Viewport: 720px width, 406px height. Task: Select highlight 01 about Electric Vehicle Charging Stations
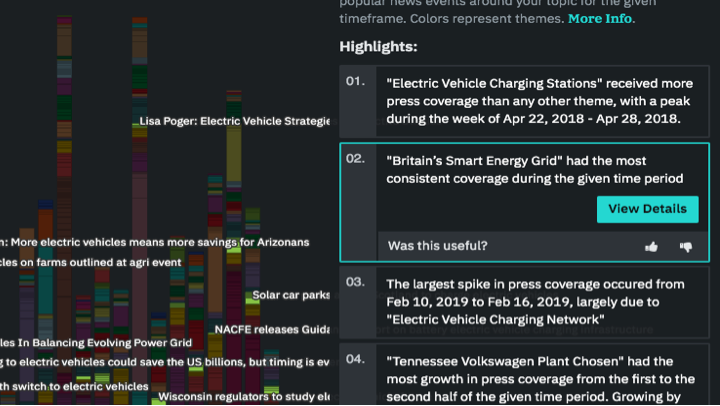pos(524,102)
